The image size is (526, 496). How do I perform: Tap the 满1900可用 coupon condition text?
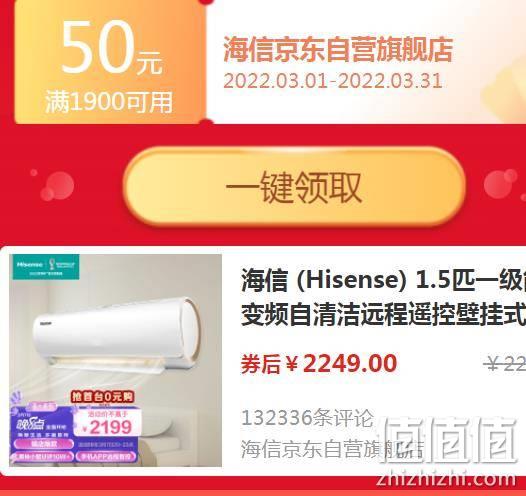[x=109, y=102]
